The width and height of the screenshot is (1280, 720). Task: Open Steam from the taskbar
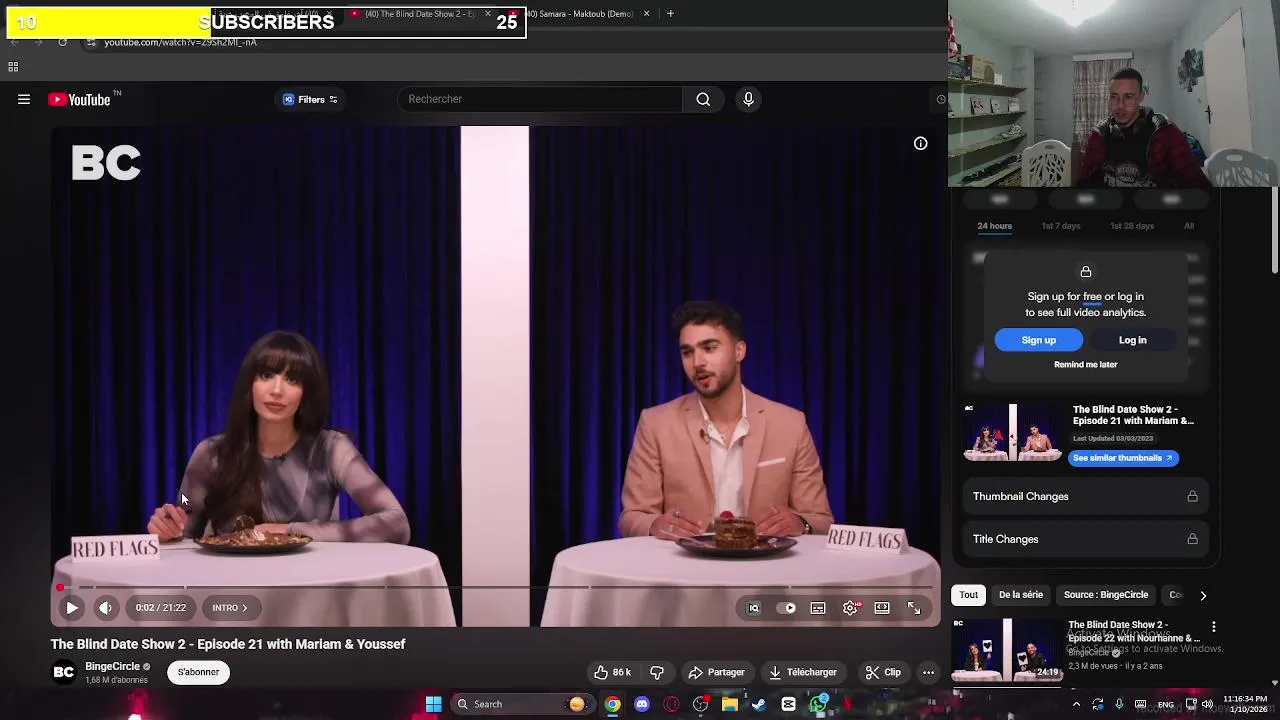[759, 704]
